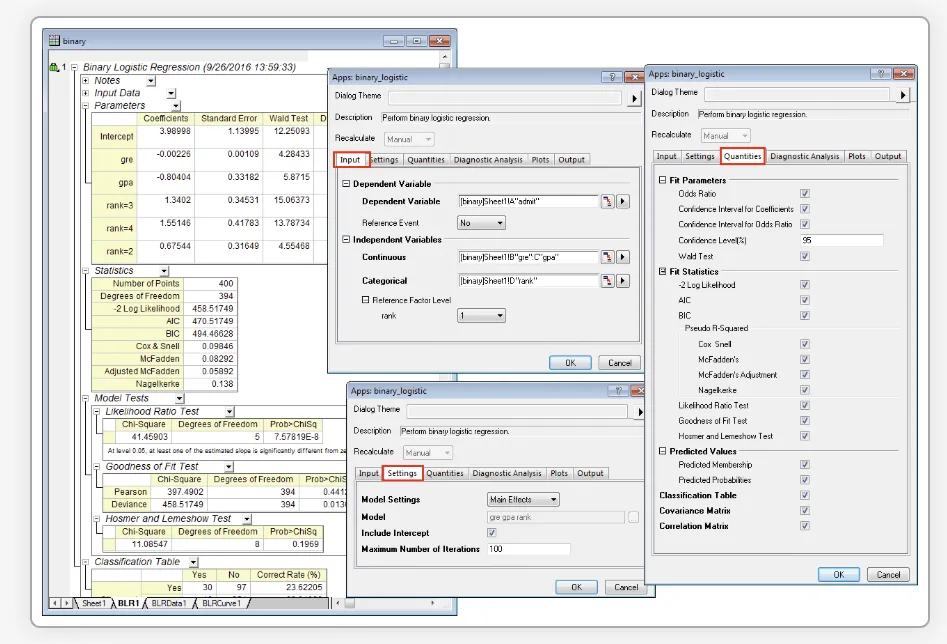This screenshot has width=947, height=644.
Task: Click Cancel in Settings dialog
Action: coord(626,587)
